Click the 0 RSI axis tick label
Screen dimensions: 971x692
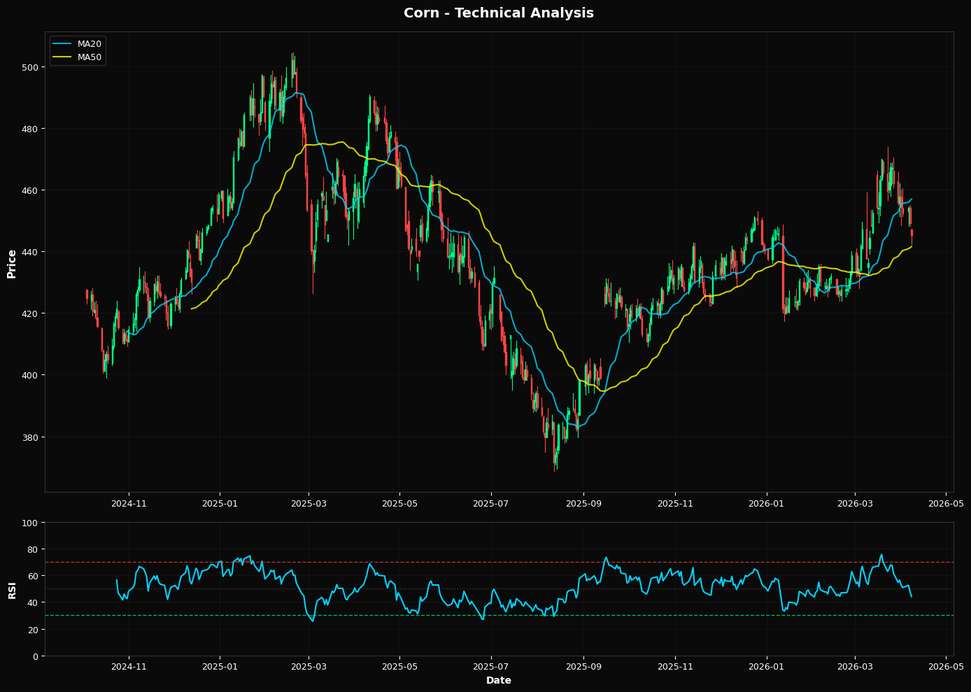[37, 656]
